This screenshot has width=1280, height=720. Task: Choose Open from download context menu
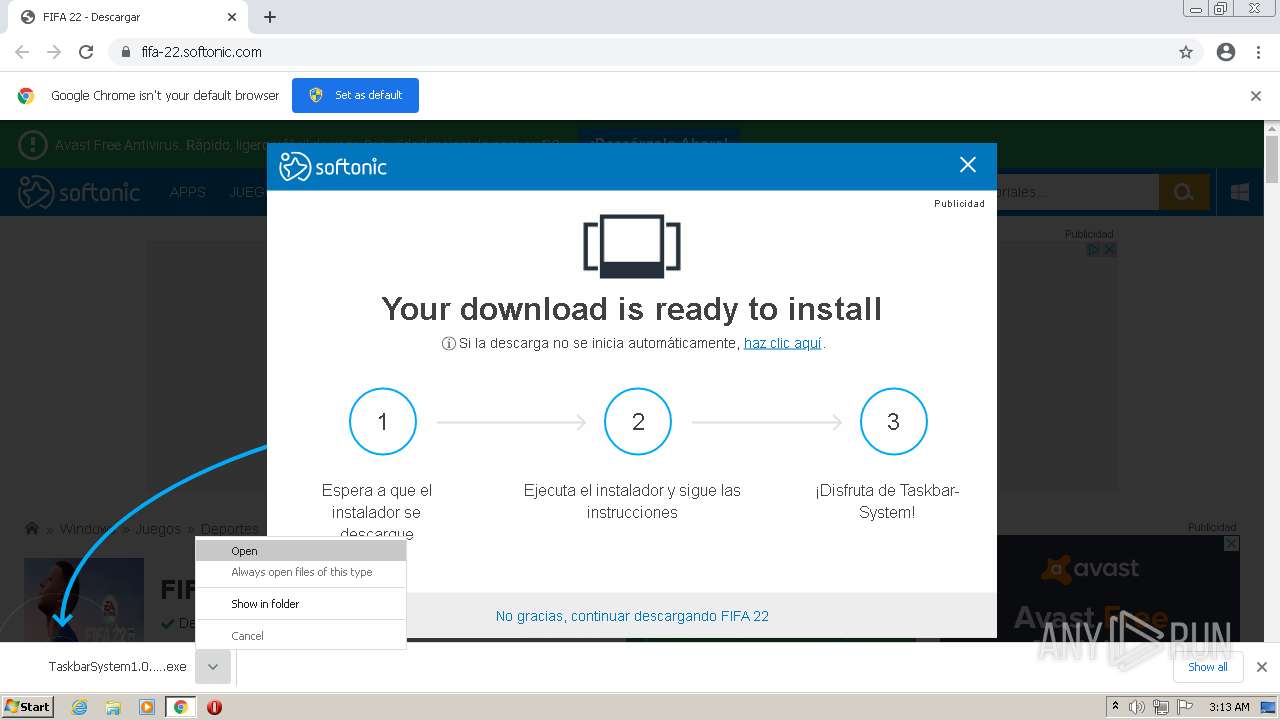coord(301,551)
